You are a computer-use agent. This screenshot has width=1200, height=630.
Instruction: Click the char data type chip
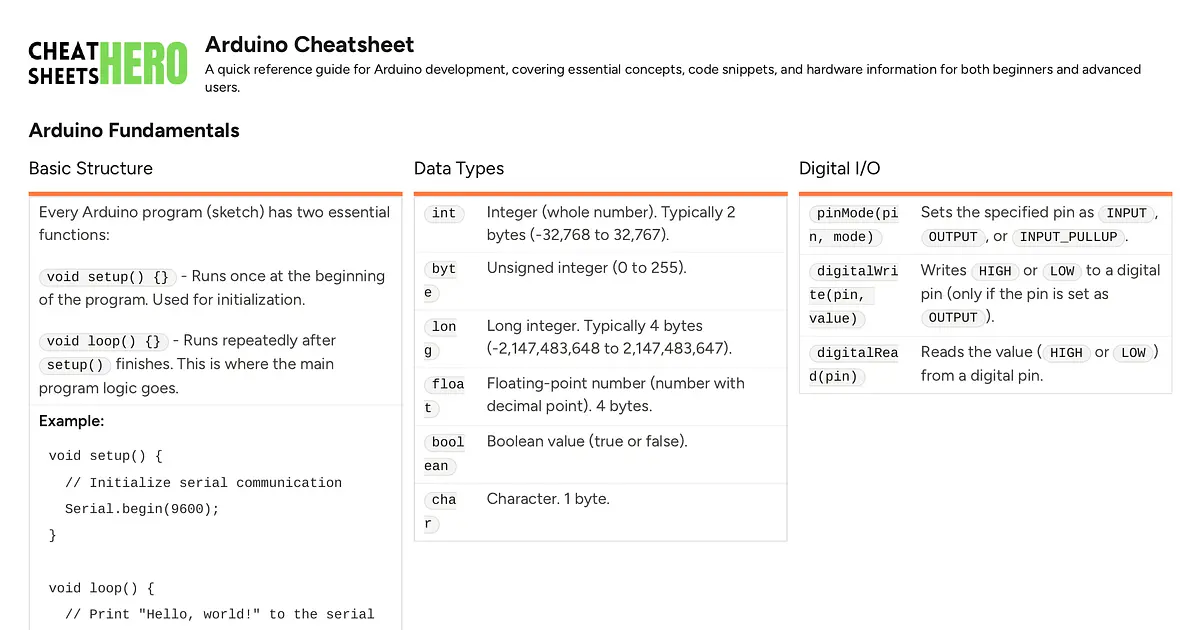(444, 510)
